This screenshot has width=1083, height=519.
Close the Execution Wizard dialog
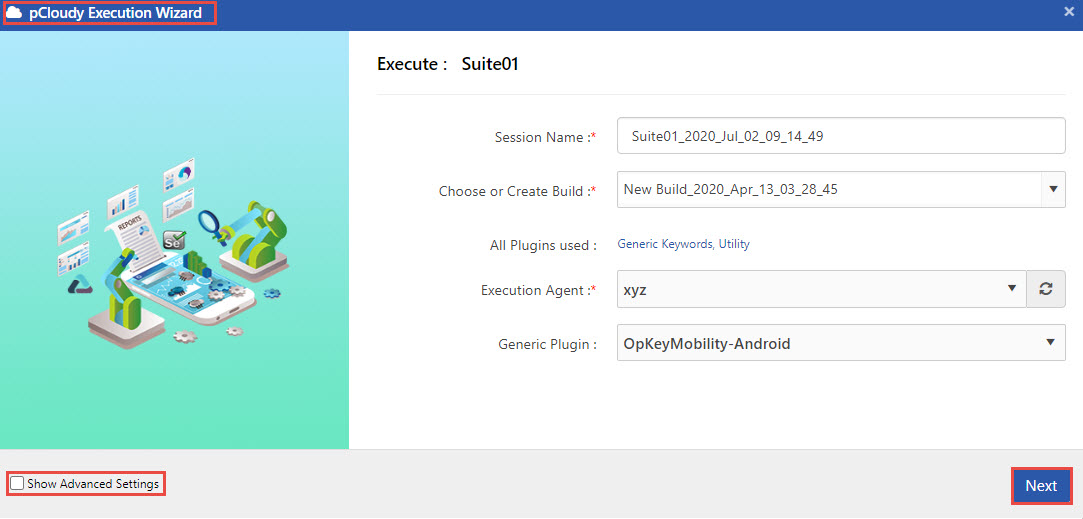click(x=1069, y=12)
